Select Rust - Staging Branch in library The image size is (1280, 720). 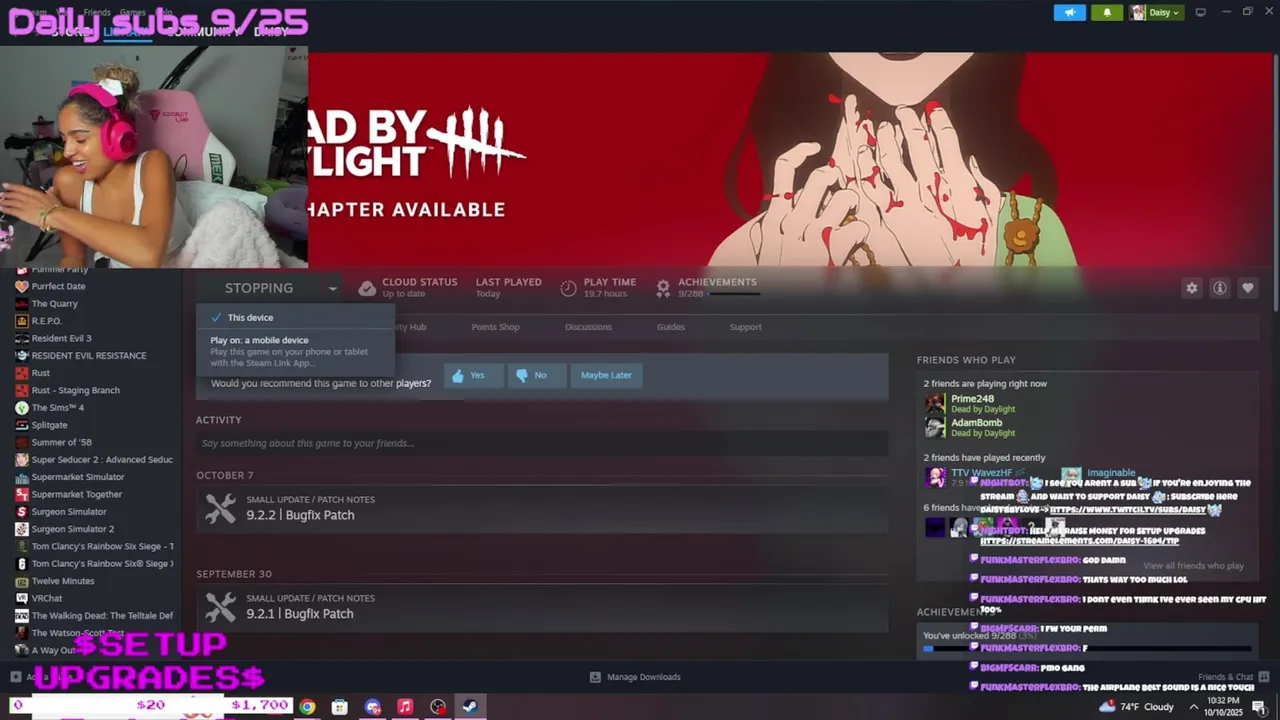(75, 390)
